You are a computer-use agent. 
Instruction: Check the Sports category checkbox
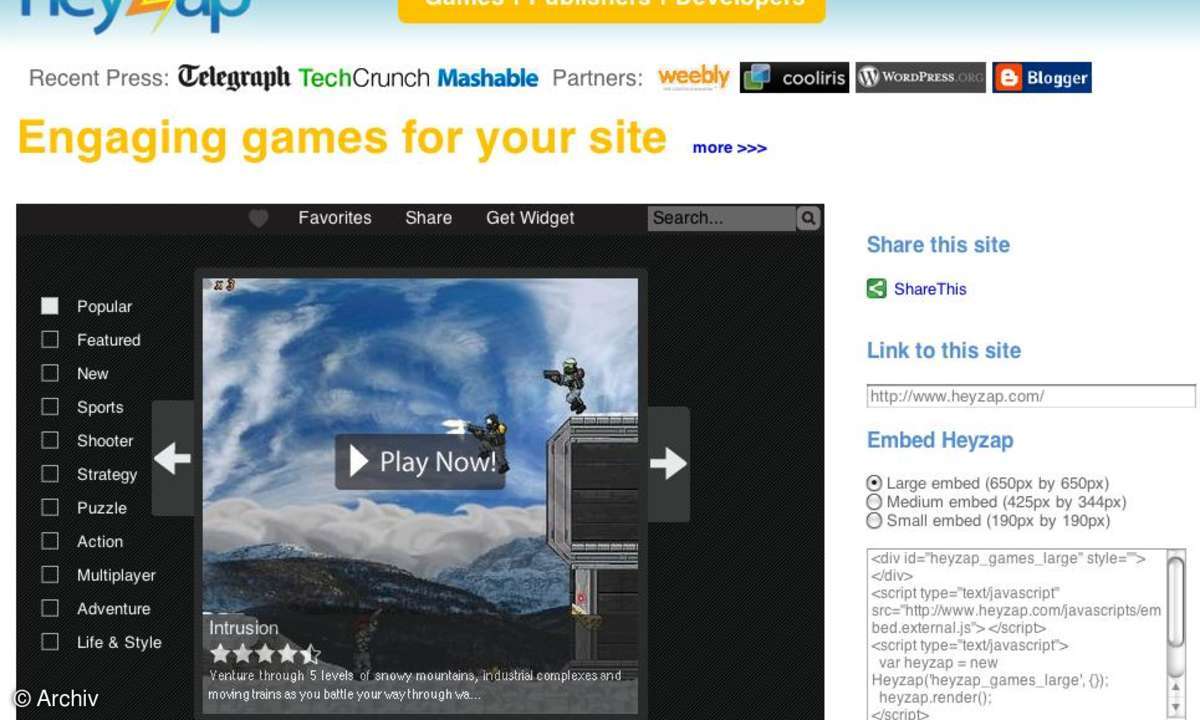point(50,407)
